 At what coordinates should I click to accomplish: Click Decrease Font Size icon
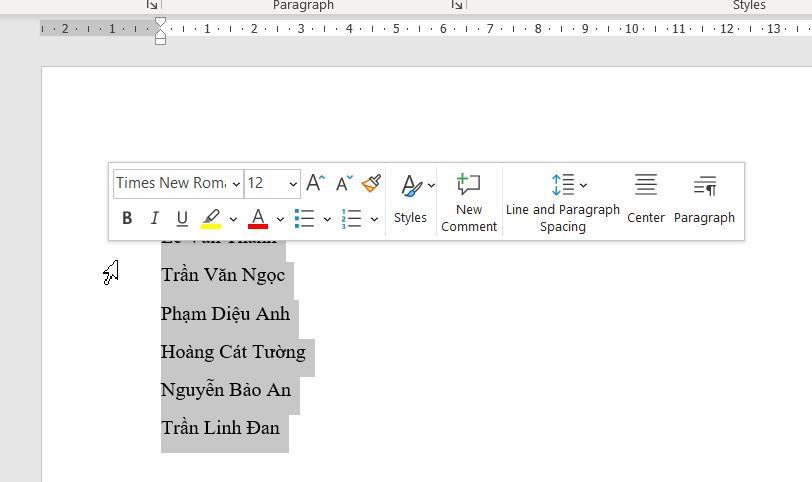click(344, 183)
